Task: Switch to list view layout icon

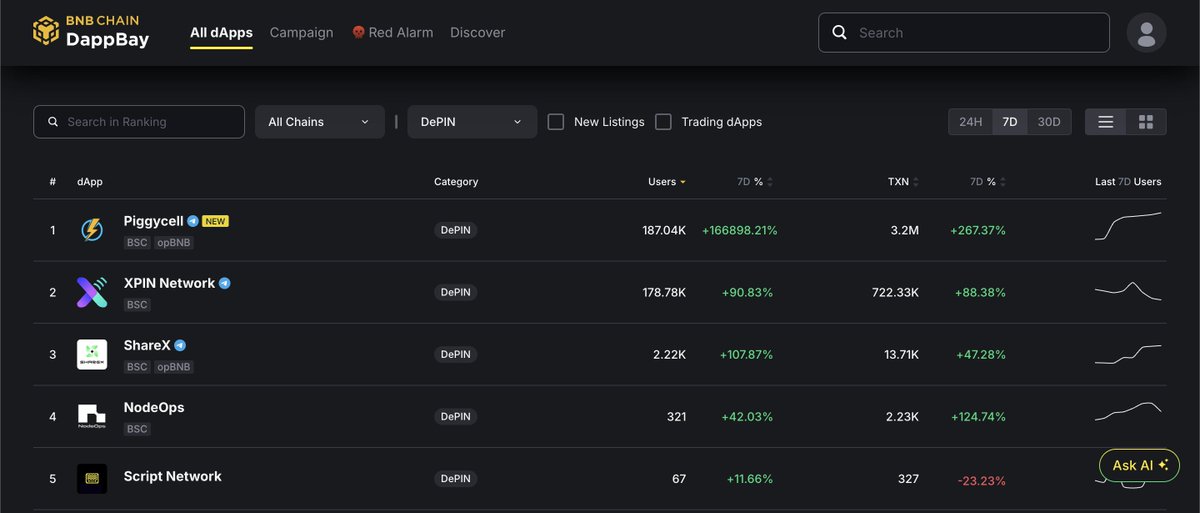Action: point(1105,122)
